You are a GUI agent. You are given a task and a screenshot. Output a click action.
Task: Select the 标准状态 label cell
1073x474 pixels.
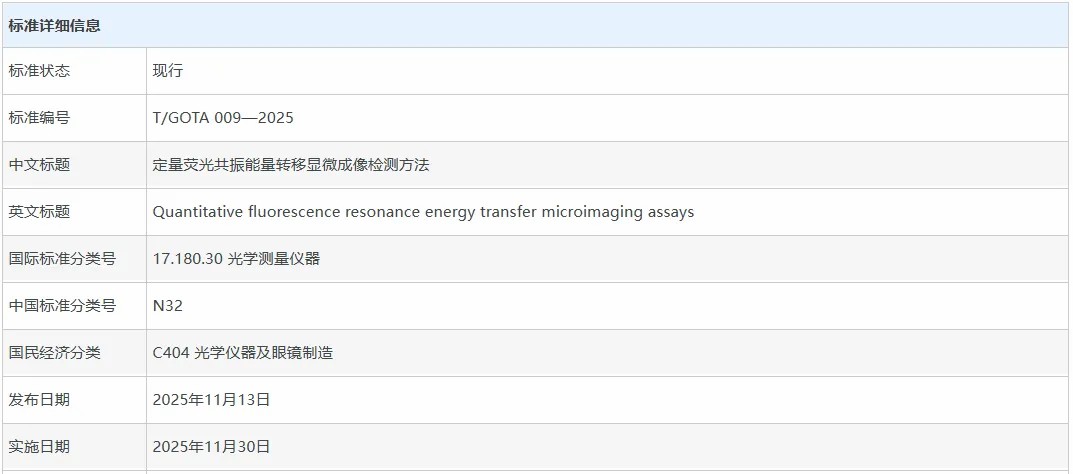[40, 71]
